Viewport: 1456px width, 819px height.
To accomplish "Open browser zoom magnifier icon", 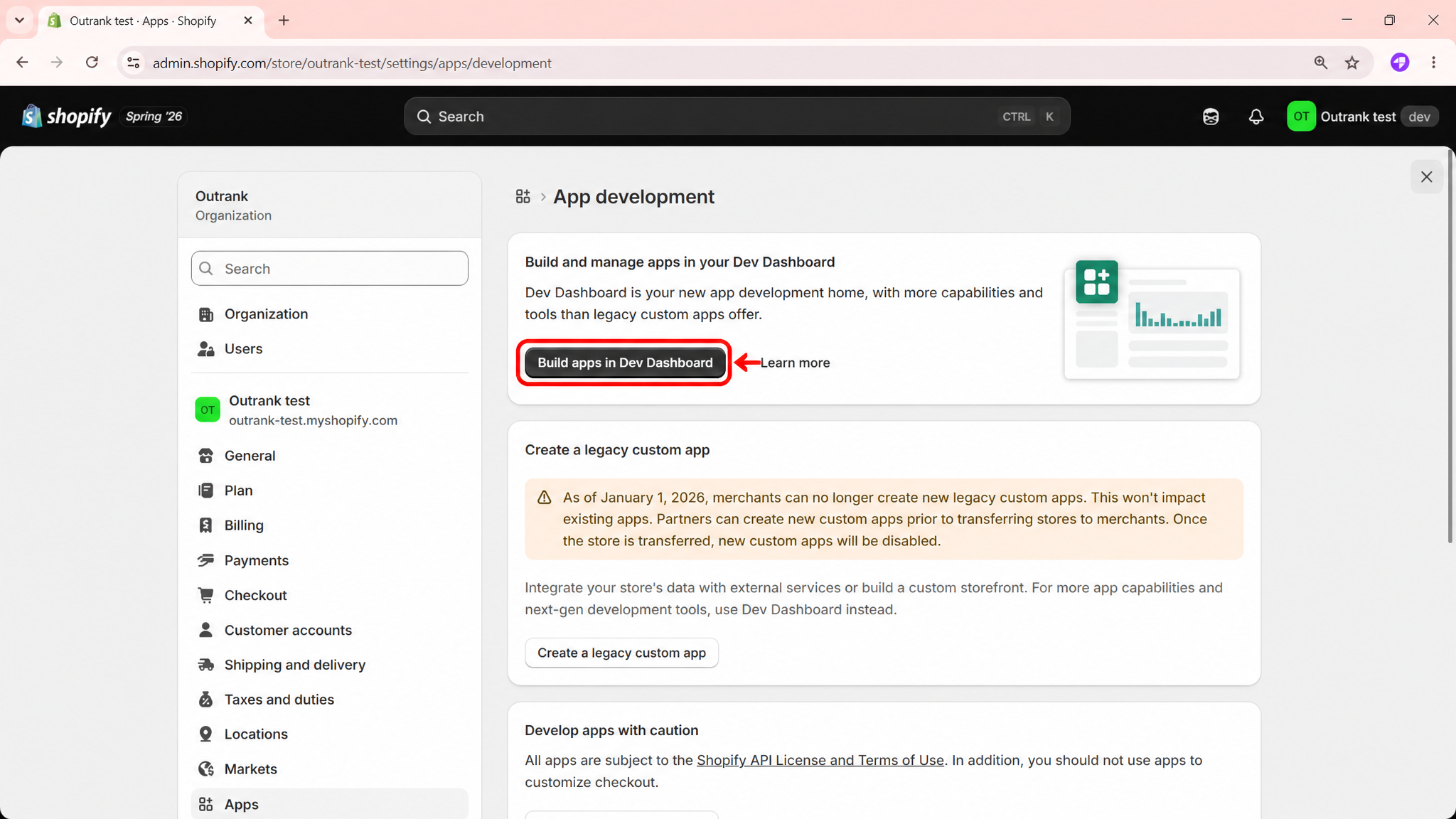I will coord(1320,63).
